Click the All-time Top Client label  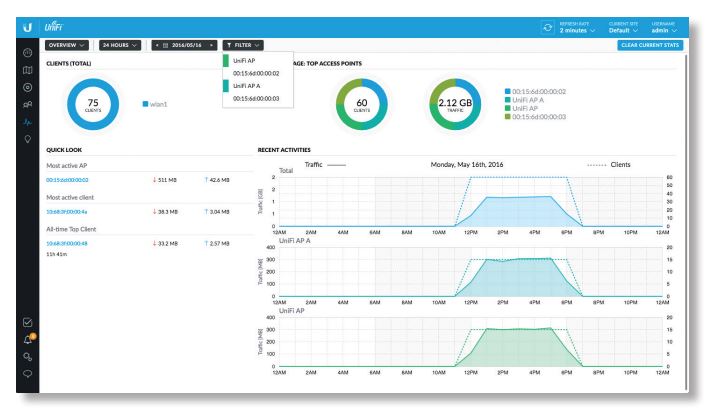[71, 229]
